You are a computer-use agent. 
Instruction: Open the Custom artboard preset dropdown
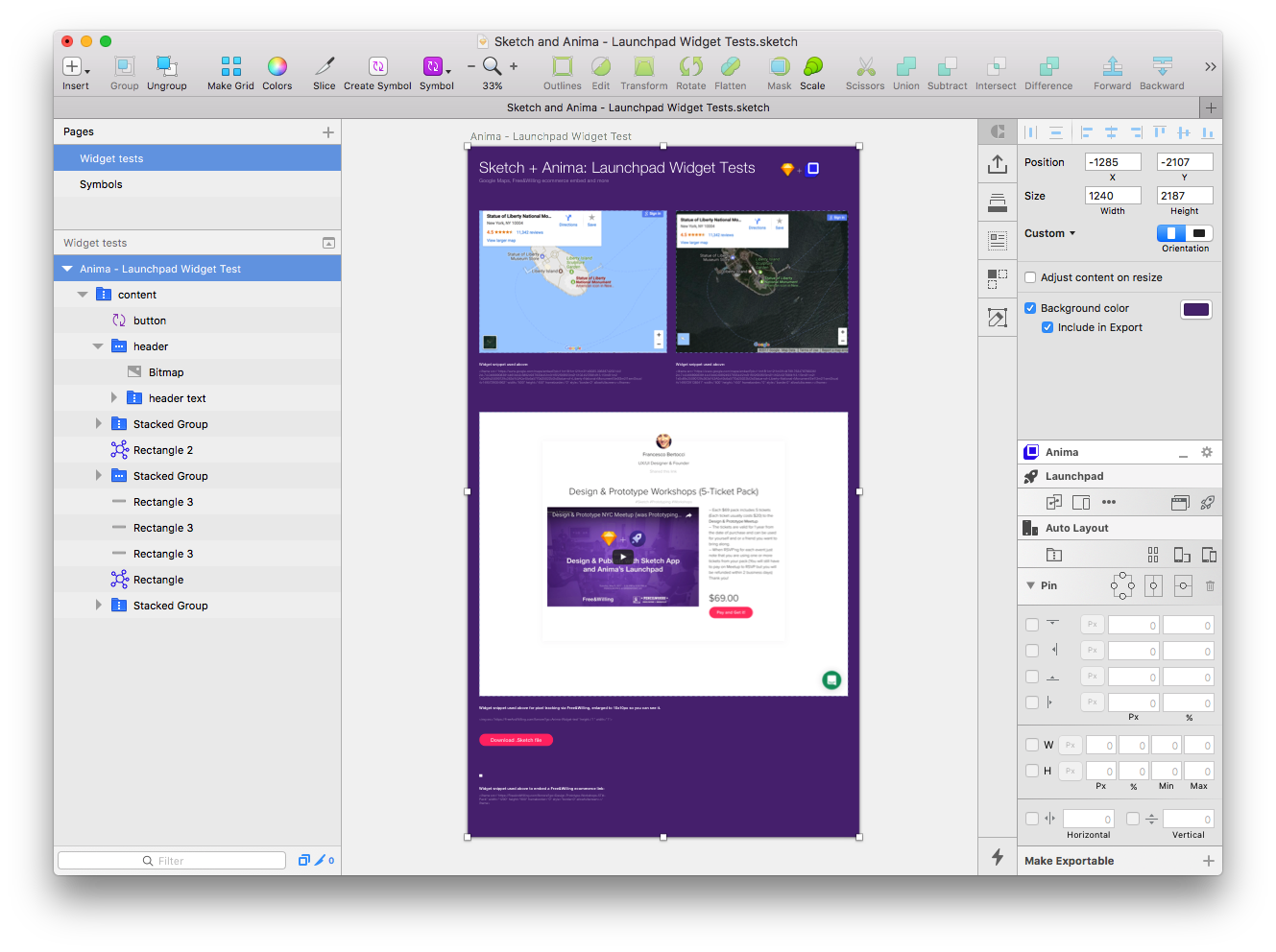tap(1049, 234)
